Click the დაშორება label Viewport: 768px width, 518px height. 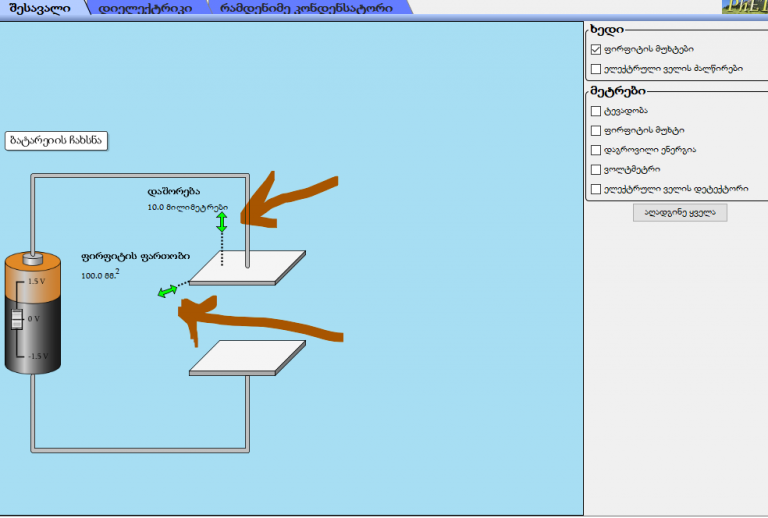click(x=174, y=191)
